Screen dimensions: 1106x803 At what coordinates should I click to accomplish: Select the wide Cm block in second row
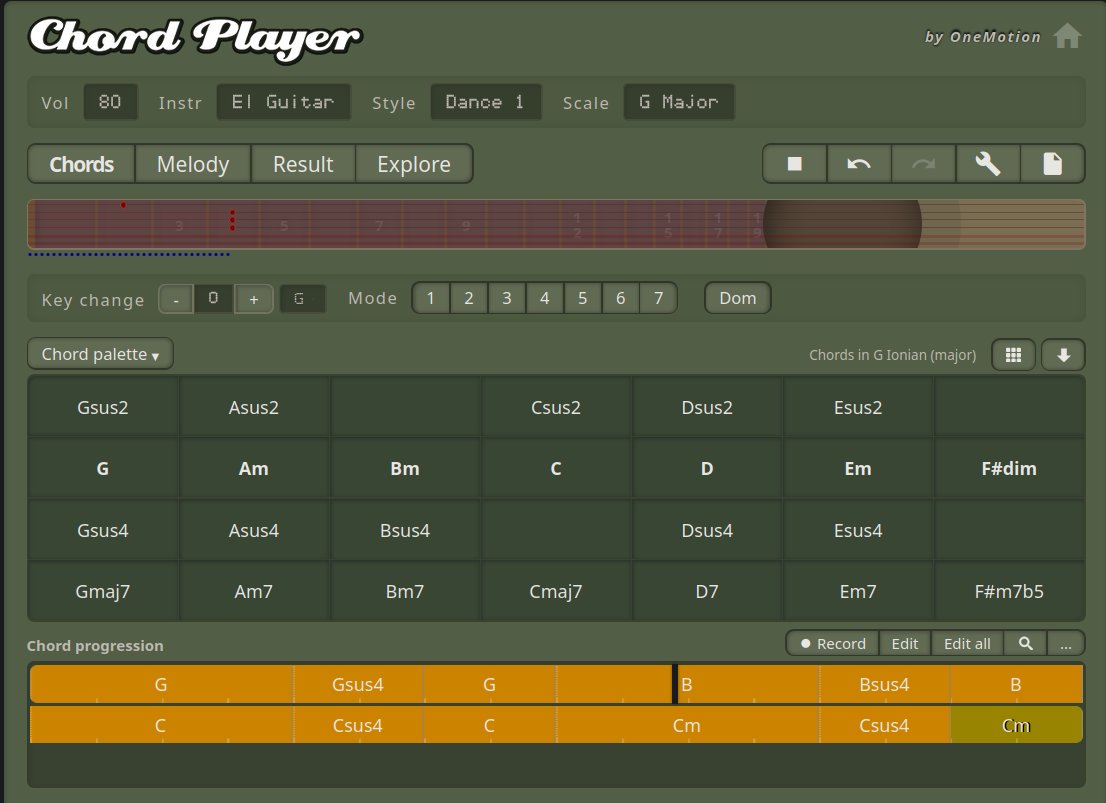pyautogui.click(x=687, y=725)
